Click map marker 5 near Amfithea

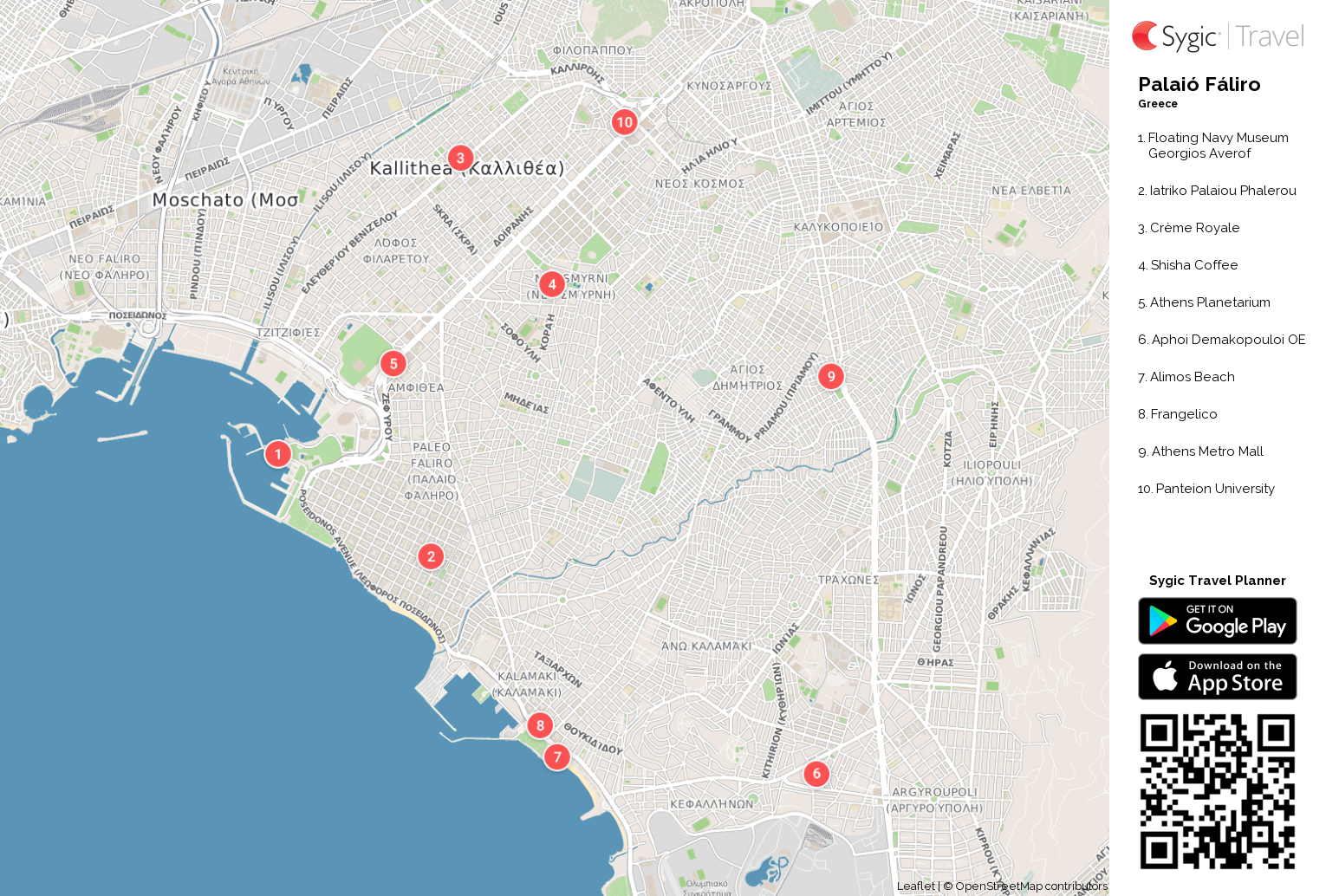pyautogui.click(x=393, y=363)
